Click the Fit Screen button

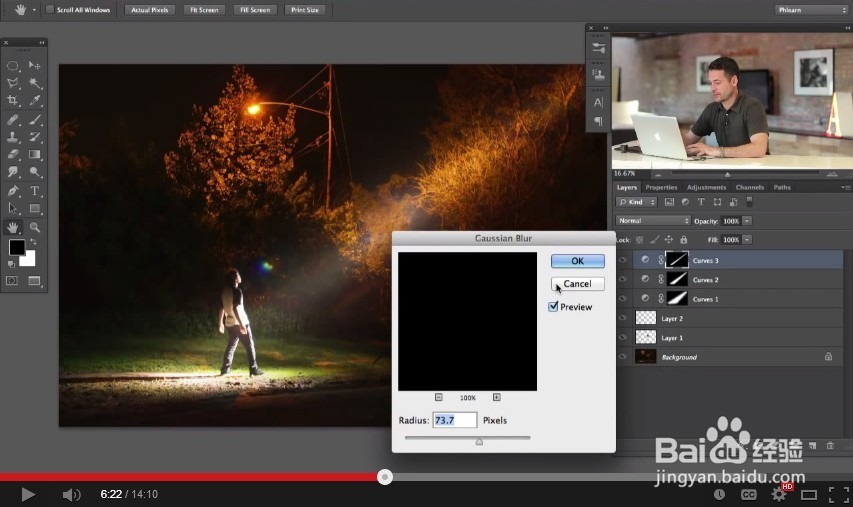[204, 10]
